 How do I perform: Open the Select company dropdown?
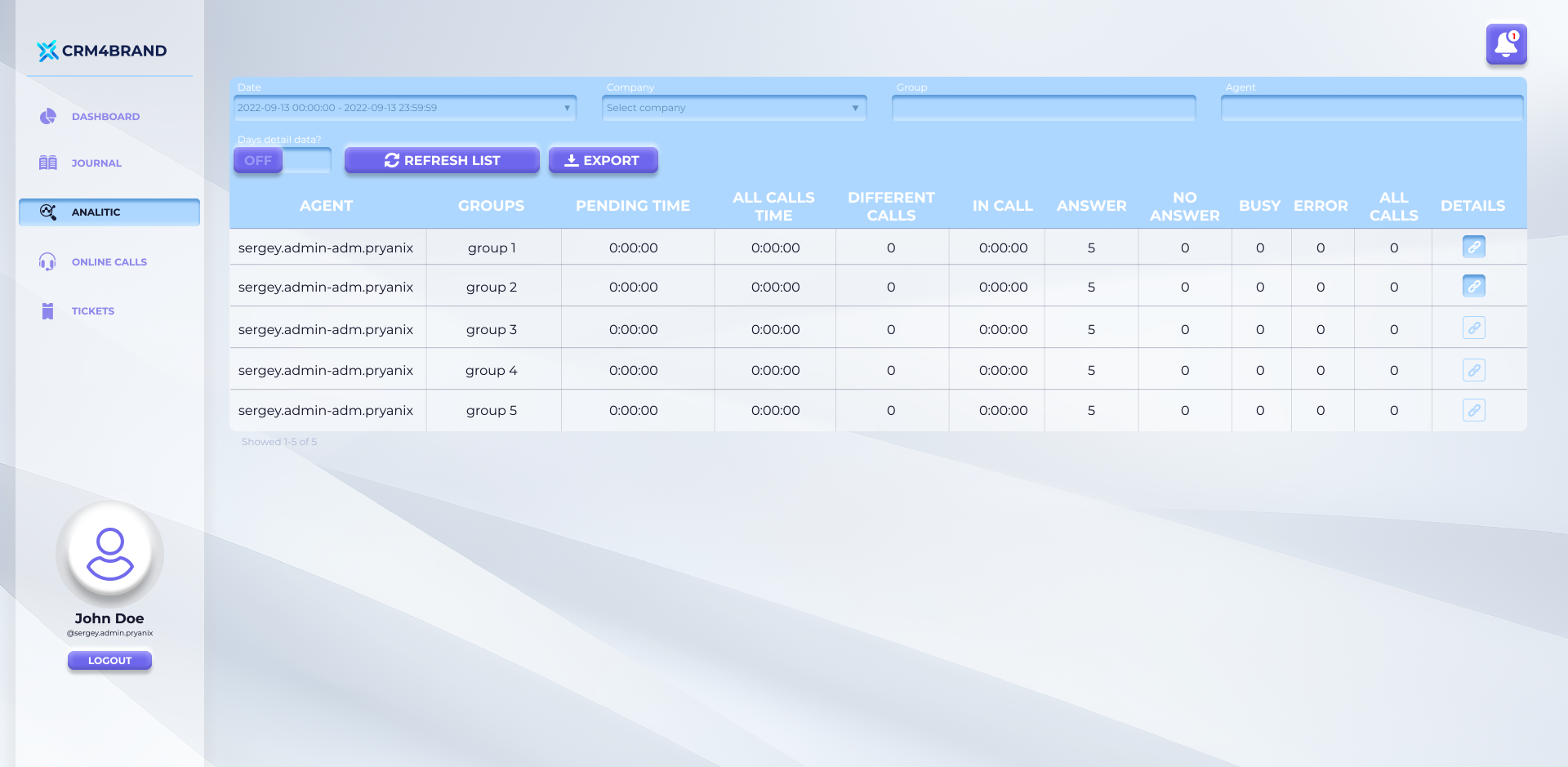733,108
